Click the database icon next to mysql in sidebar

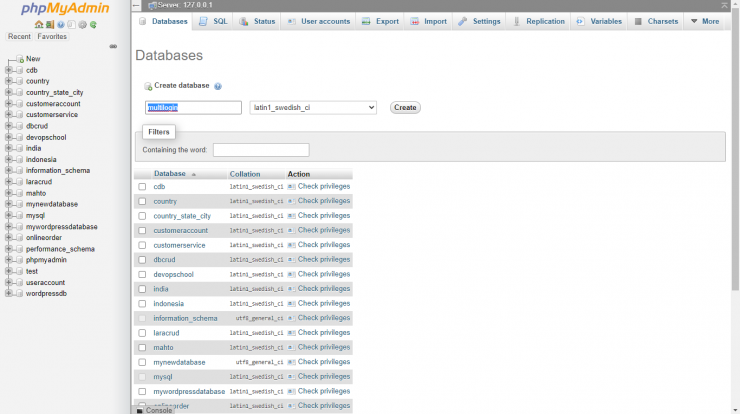(20, 215)
